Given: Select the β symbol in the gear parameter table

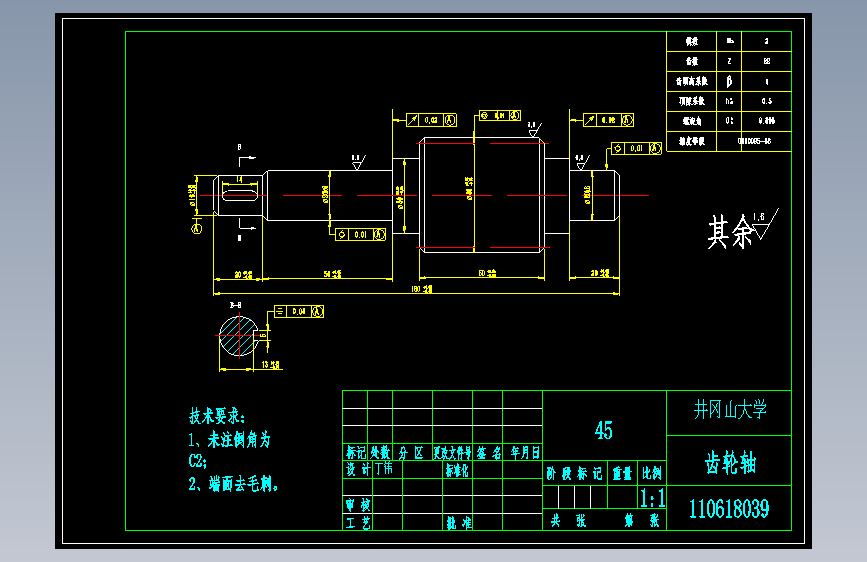Looking at the screenshot, I should tap(729, 81).
